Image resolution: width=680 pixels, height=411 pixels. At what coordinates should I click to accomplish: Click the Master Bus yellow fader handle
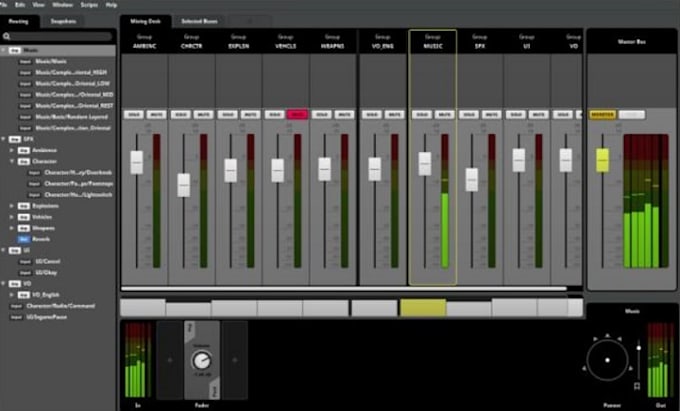[602, 160]
